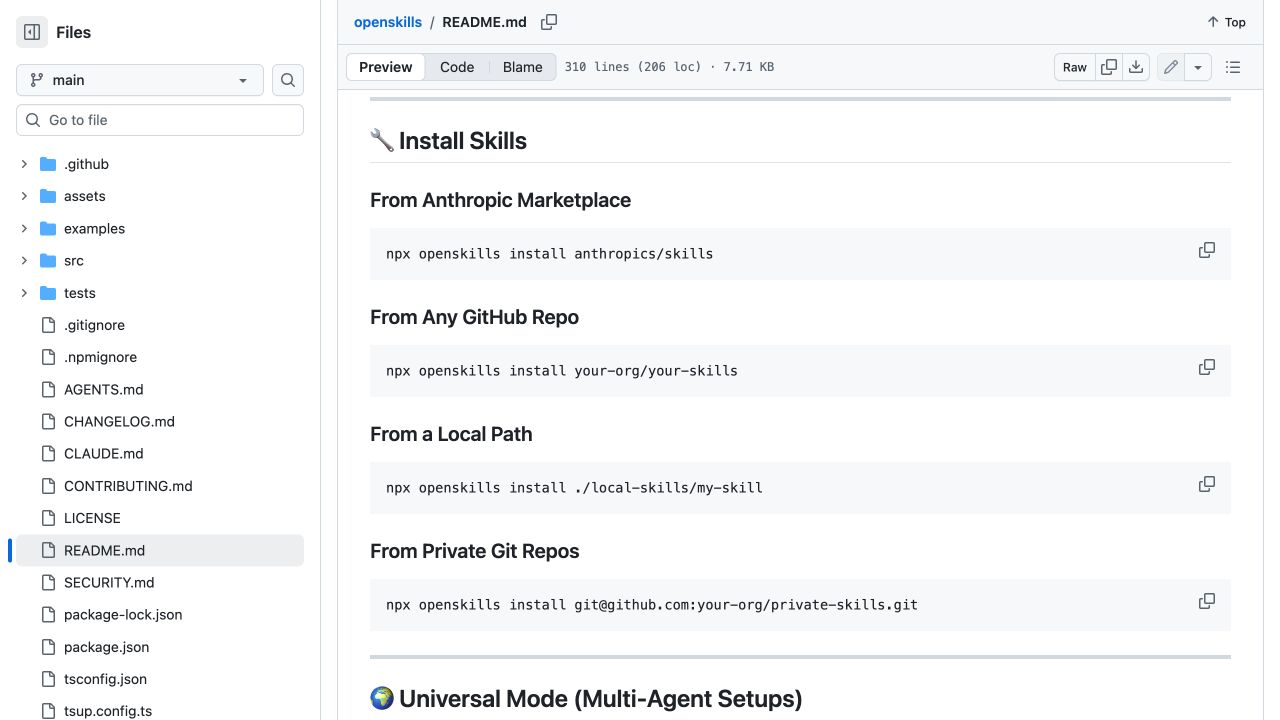
Task: Open the openskills repository breadcrumb link
Action: click(388, 22)
